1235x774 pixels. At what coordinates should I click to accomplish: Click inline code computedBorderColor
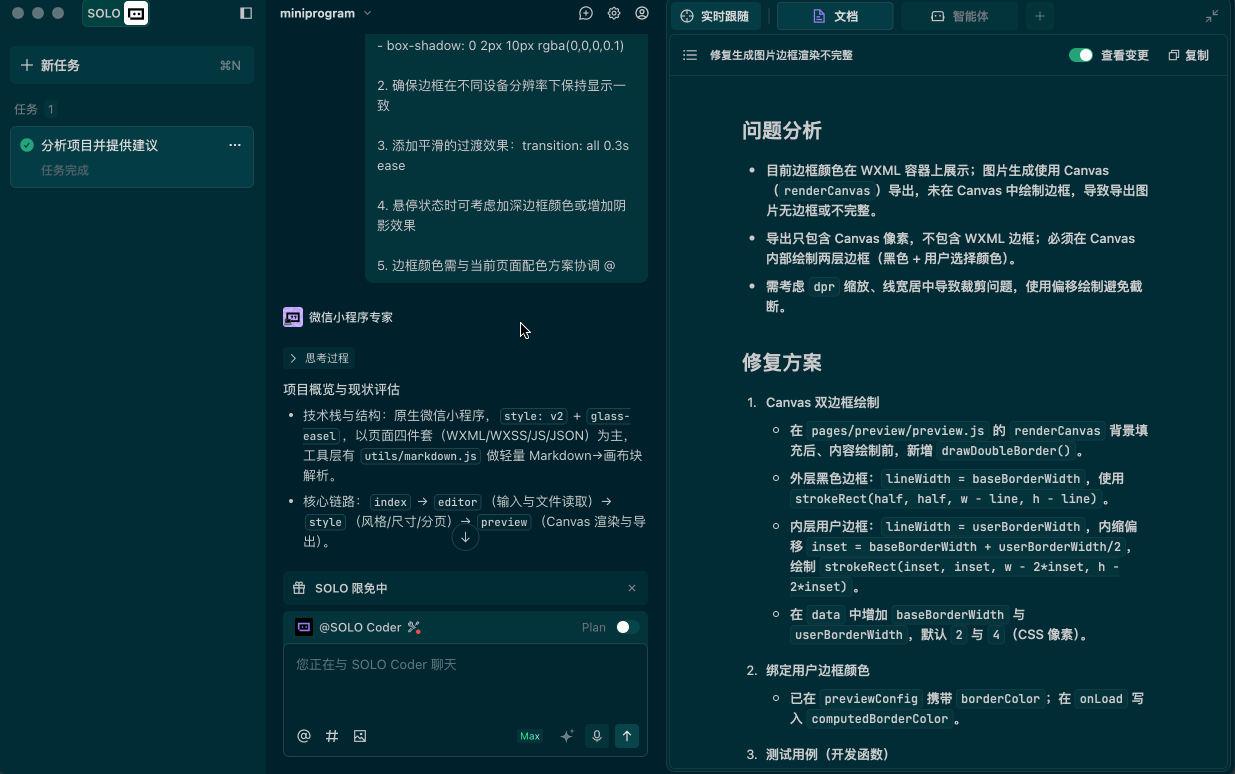(x=880, y=718)
